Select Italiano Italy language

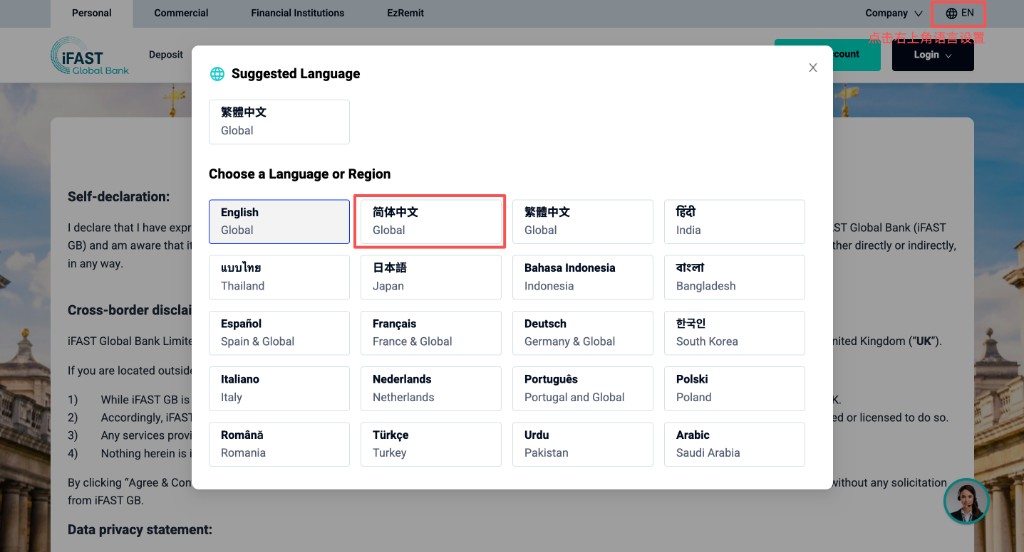279,389
